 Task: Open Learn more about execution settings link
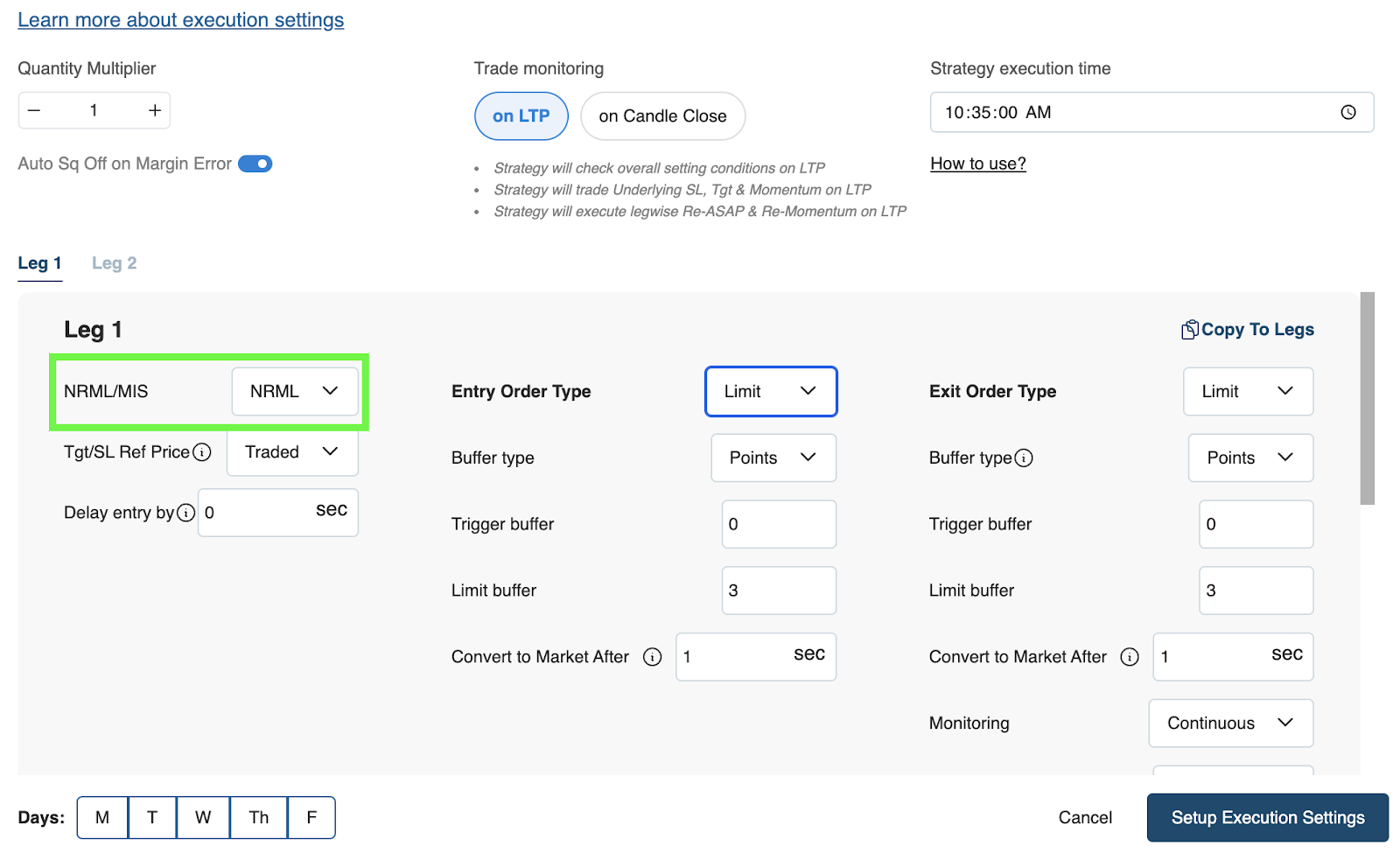[181, 20]
